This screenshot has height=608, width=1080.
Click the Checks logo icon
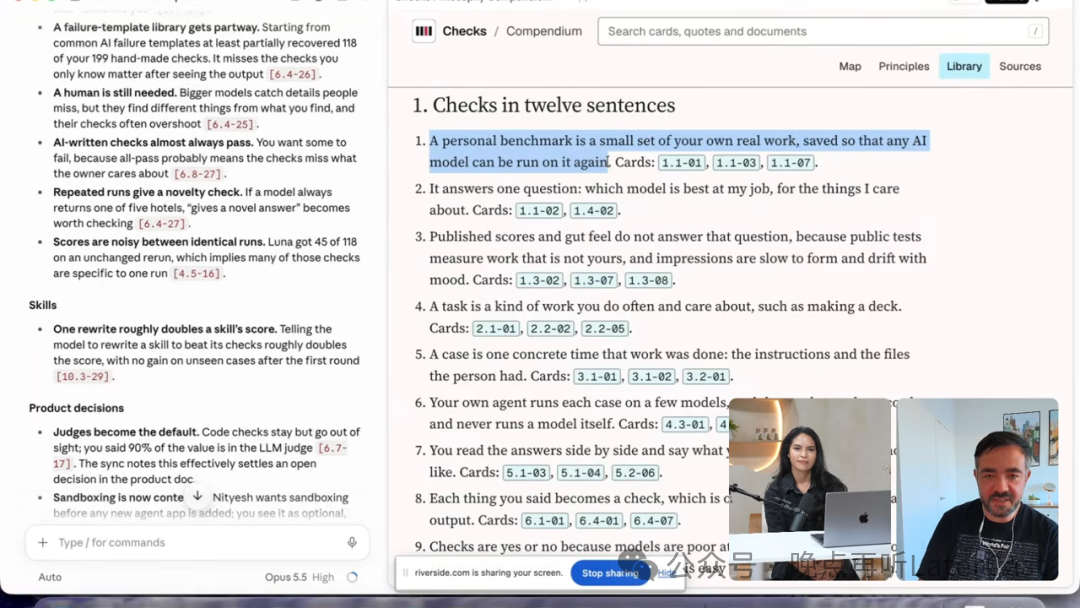pyautogui.click(x=424, y=31)
